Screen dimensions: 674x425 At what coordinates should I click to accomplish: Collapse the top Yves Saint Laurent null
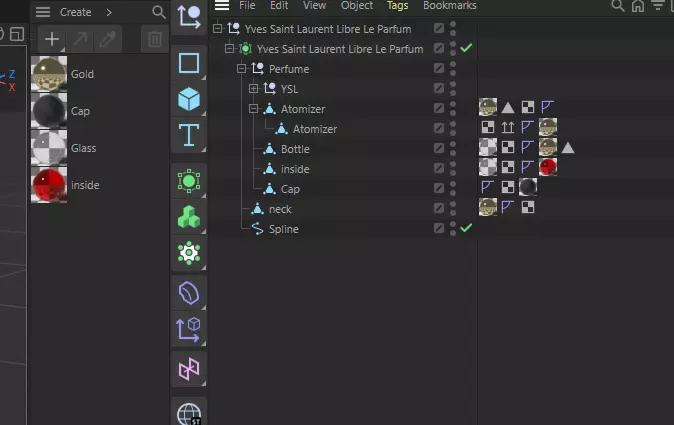click(218, 29)
